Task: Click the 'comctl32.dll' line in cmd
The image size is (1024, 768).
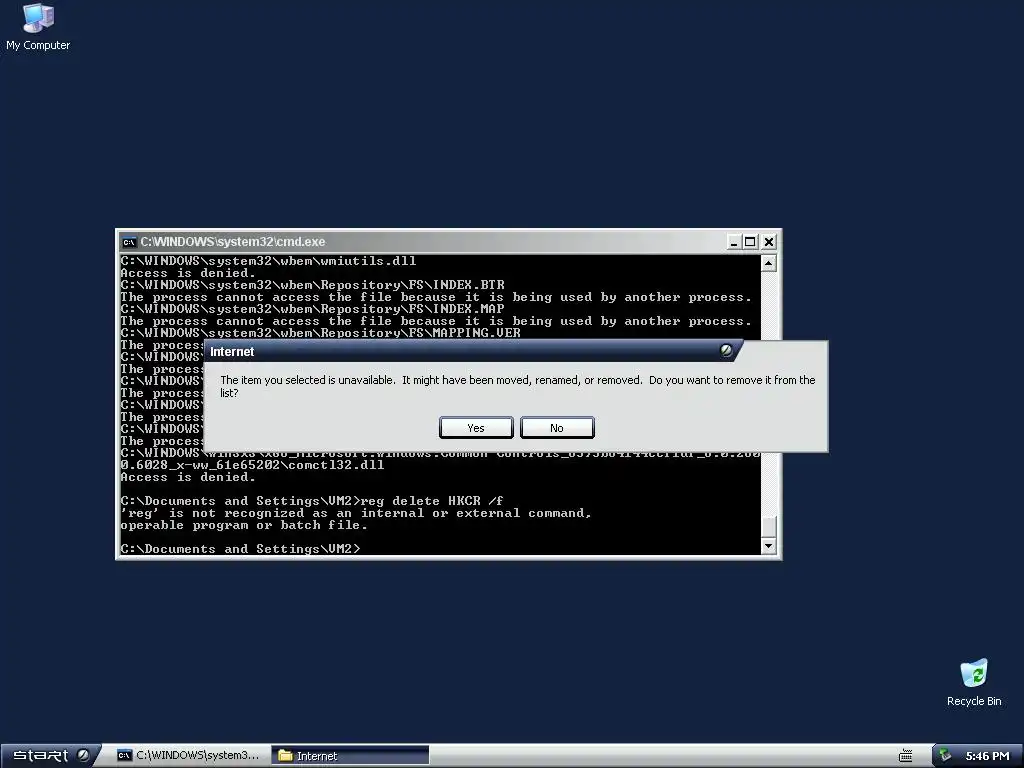Action: click(252, 465)
